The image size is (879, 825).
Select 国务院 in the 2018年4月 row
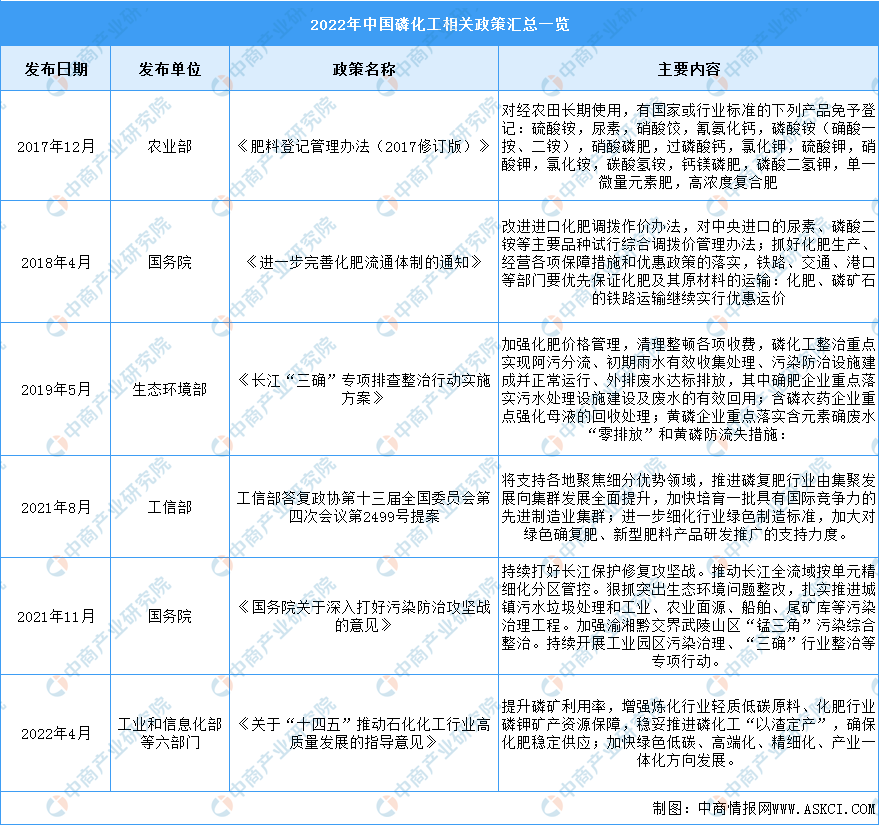coord(170,262)
